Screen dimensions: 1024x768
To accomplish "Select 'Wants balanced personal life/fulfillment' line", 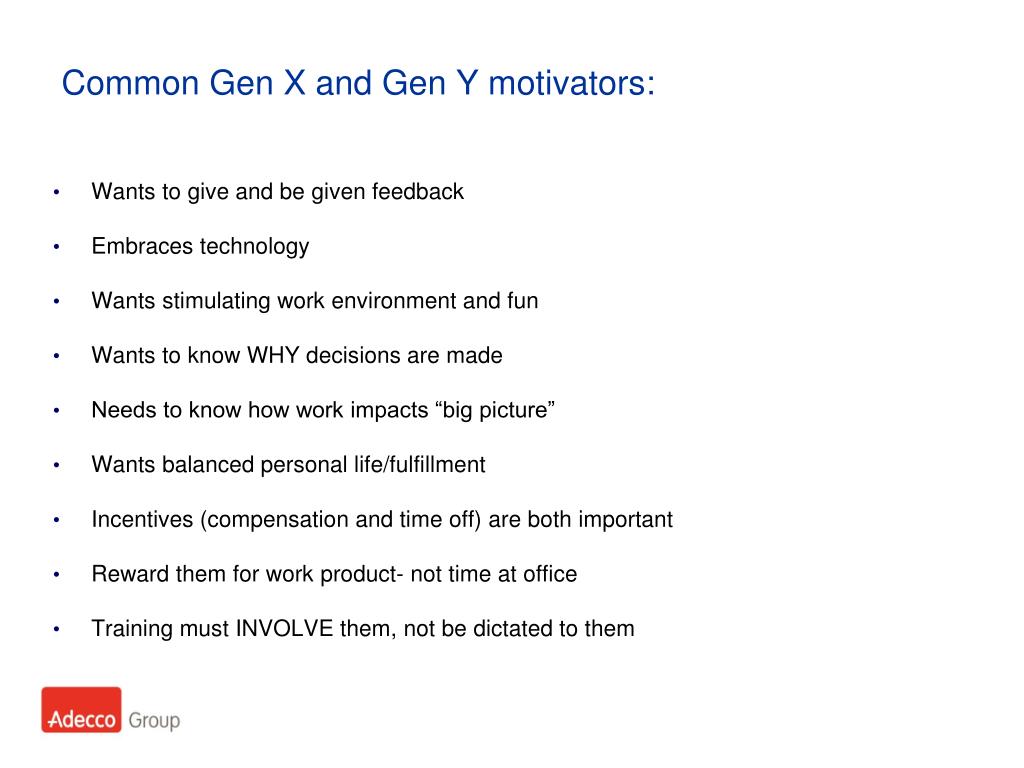I will pos(288,465).
